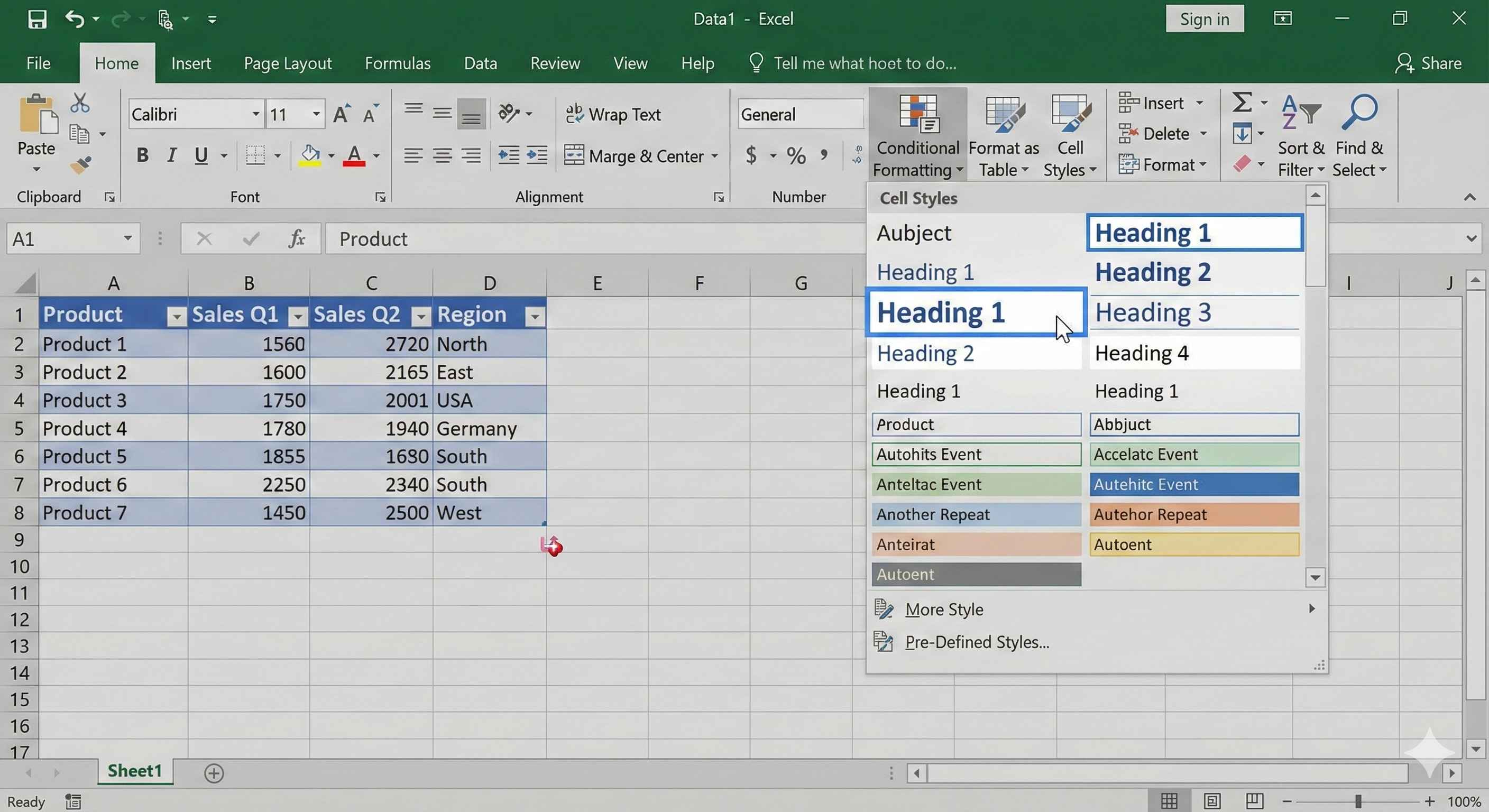Open the Region column filter dropdown
This screenshot has width=1489, height=812.
[x=535, y=316]
